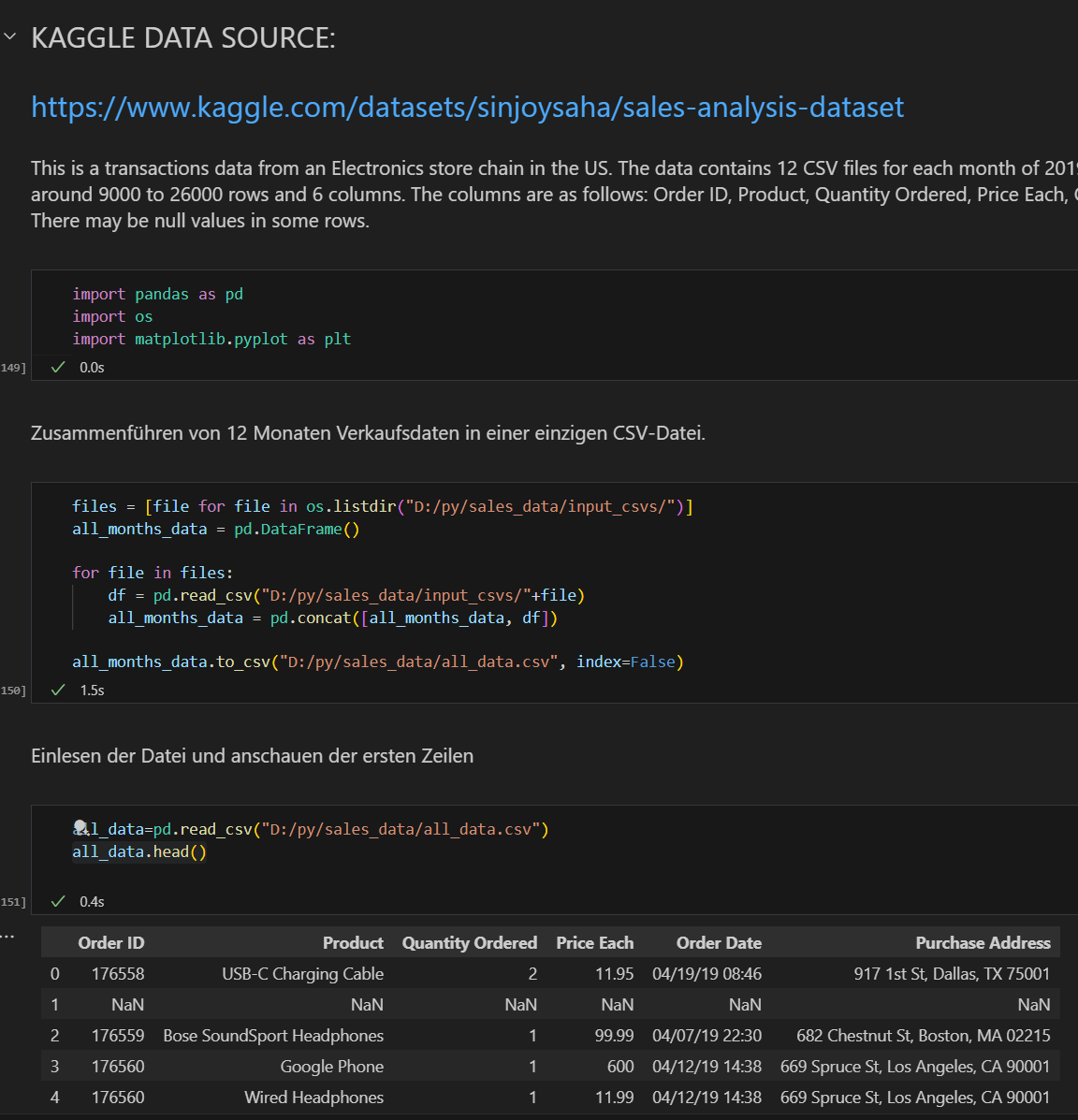
Task: Click the 'This is a transactions data' paragraph
Action: [554, 195]
